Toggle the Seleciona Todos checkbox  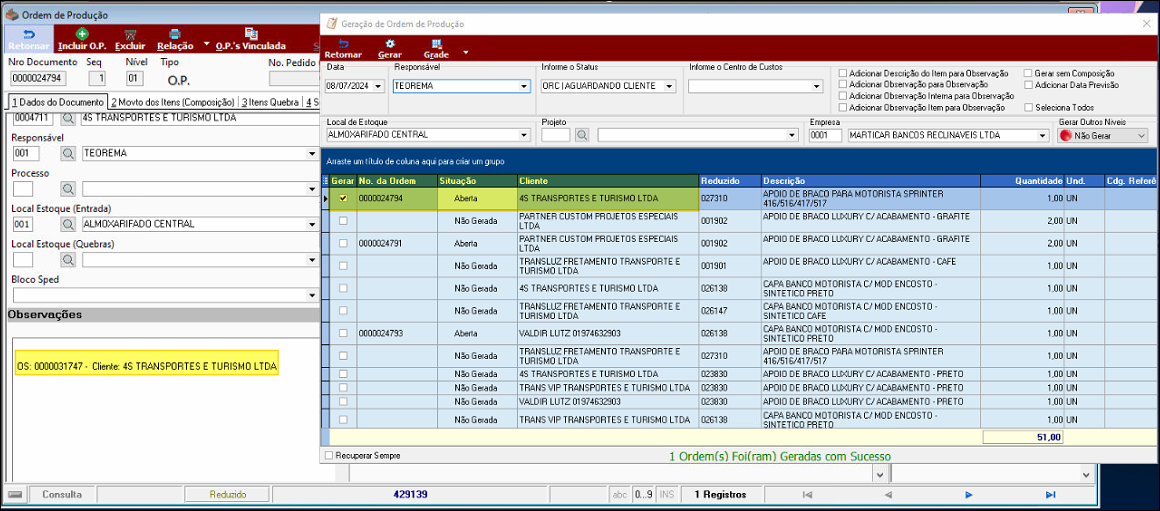pyautogui.click(x=1028, y=107)
